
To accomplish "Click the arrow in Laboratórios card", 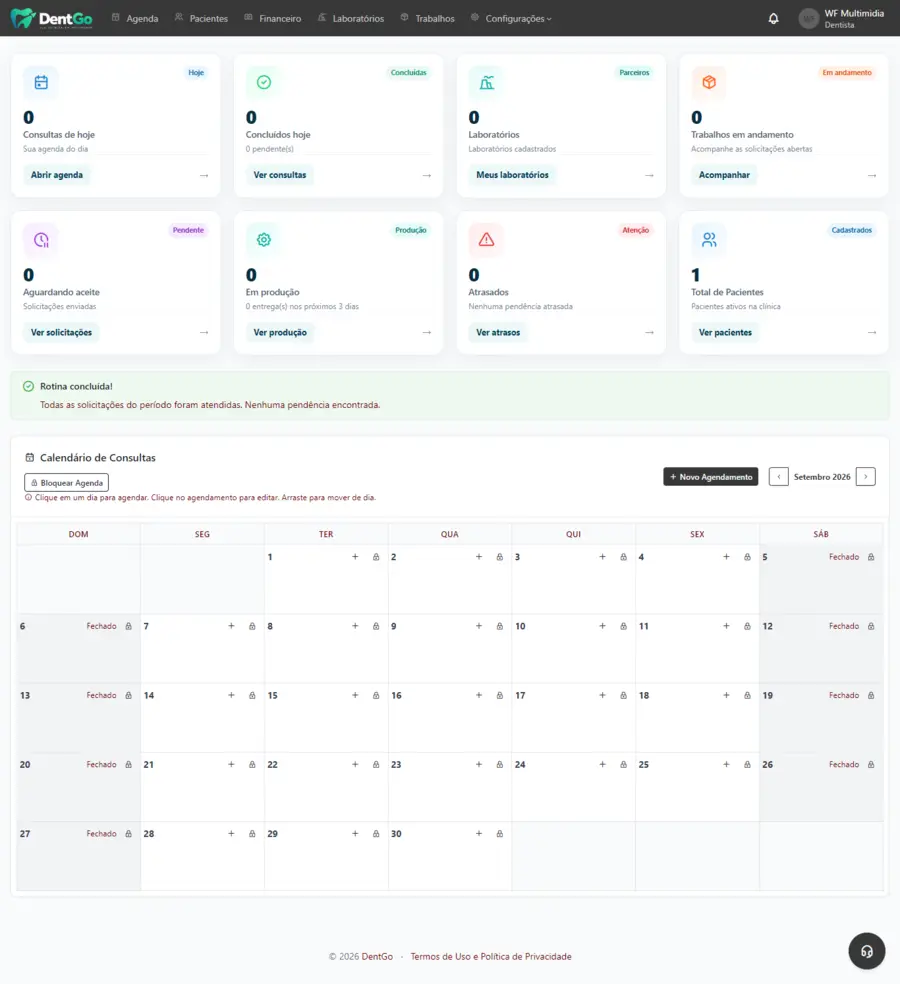I will (x=650, y=175).
